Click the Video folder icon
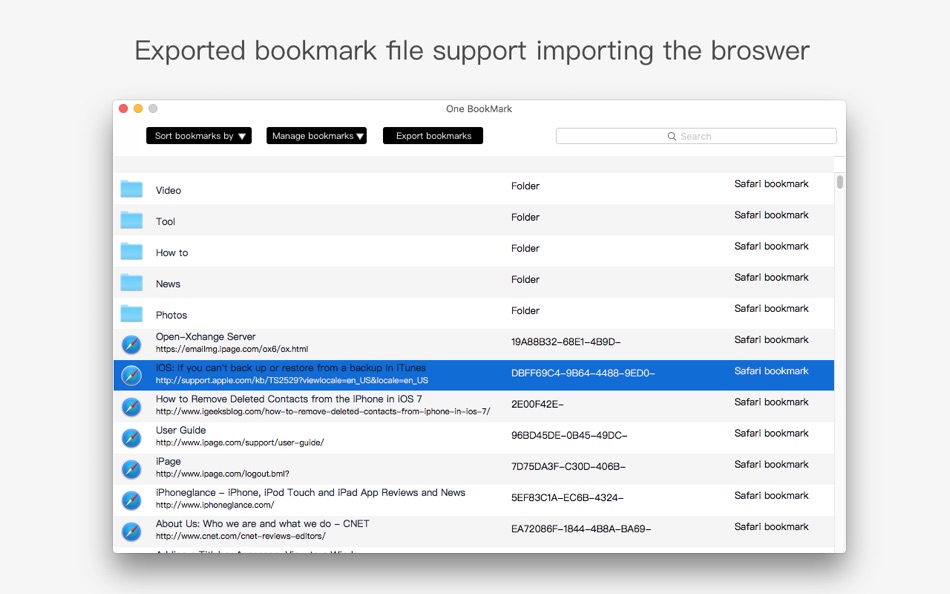Viewport: 950px width, 594px height. click(131, 189)
